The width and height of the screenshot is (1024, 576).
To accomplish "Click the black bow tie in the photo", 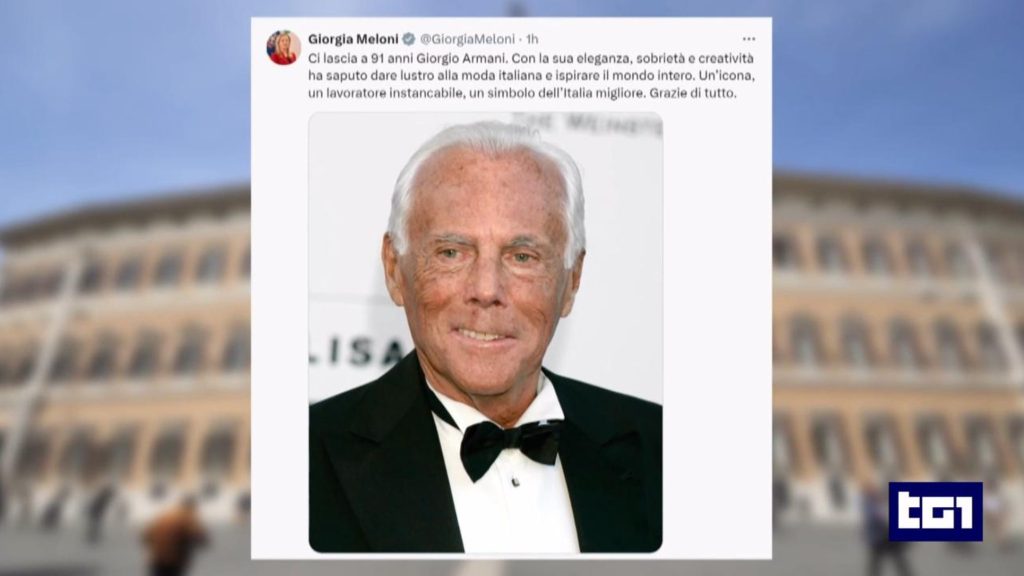I will coord(510,447).
